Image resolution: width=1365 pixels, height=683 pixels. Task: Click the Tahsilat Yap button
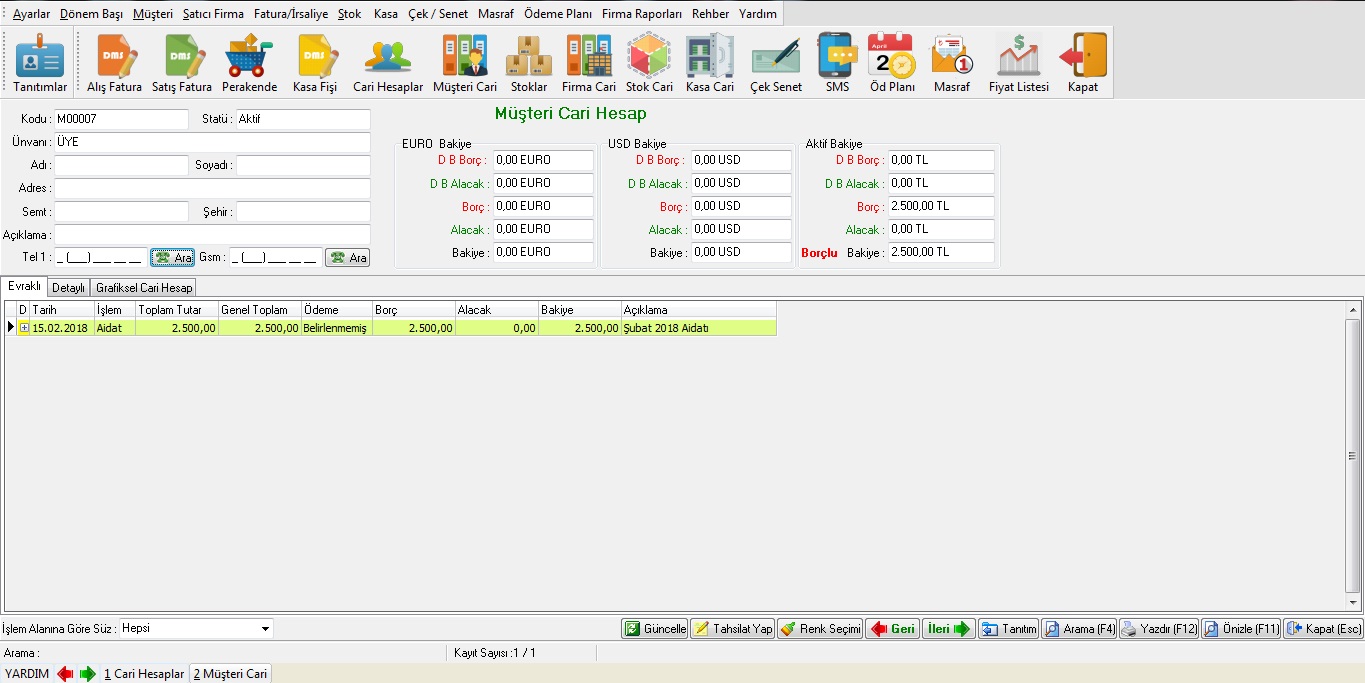(733, 629)
